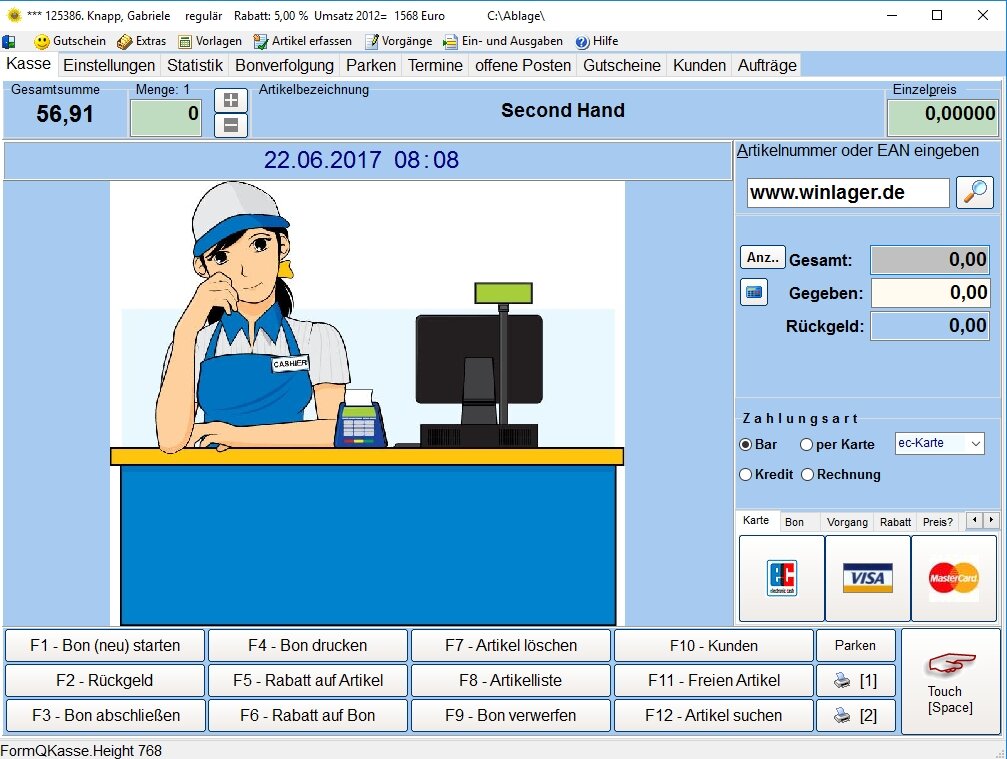This screenshot has height=759, width=1007.
Task: Click inside the Artikelnummer input field
Action: tap(845, 192)
